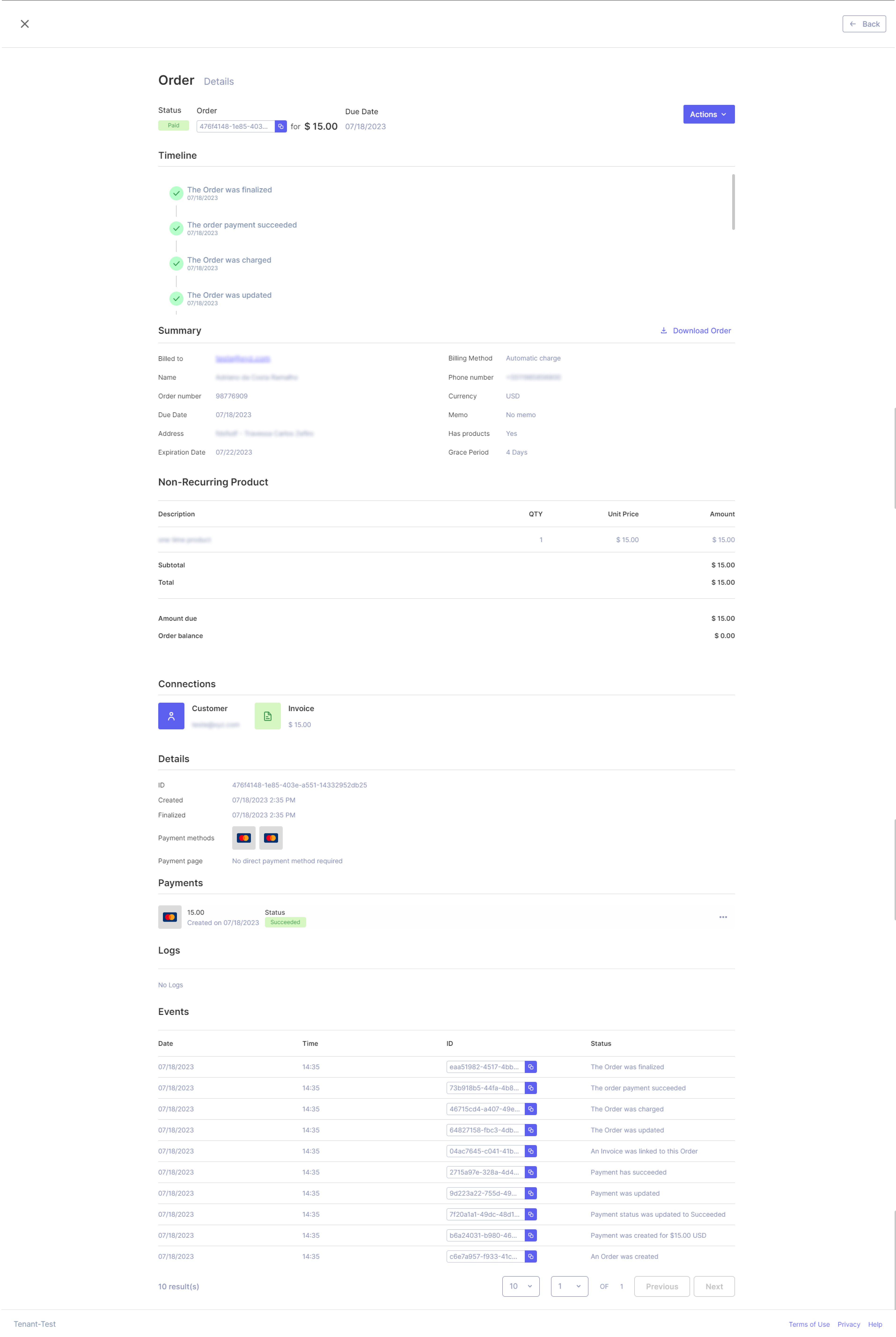This screenshot has width=896, height=1337.
Task: Click the Order was finalized check icon
Action: (x=176, y=193)
